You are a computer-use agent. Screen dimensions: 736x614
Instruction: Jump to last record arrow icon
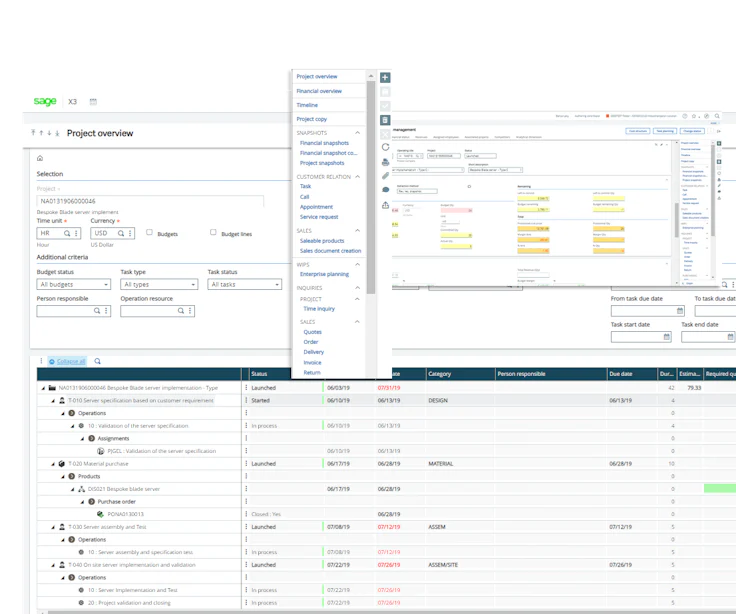tap(57, 133)
